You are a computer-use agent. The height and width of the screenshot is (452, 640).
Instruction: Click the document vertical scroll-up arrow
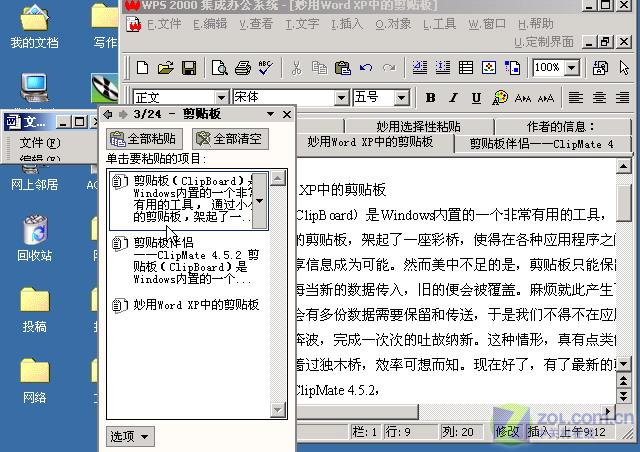624,167
